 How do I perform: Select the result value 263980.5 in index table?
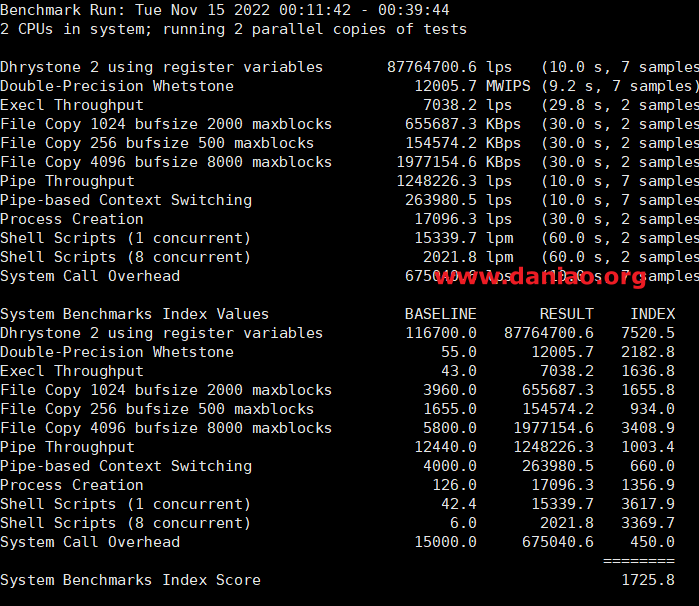pos(558,466)
